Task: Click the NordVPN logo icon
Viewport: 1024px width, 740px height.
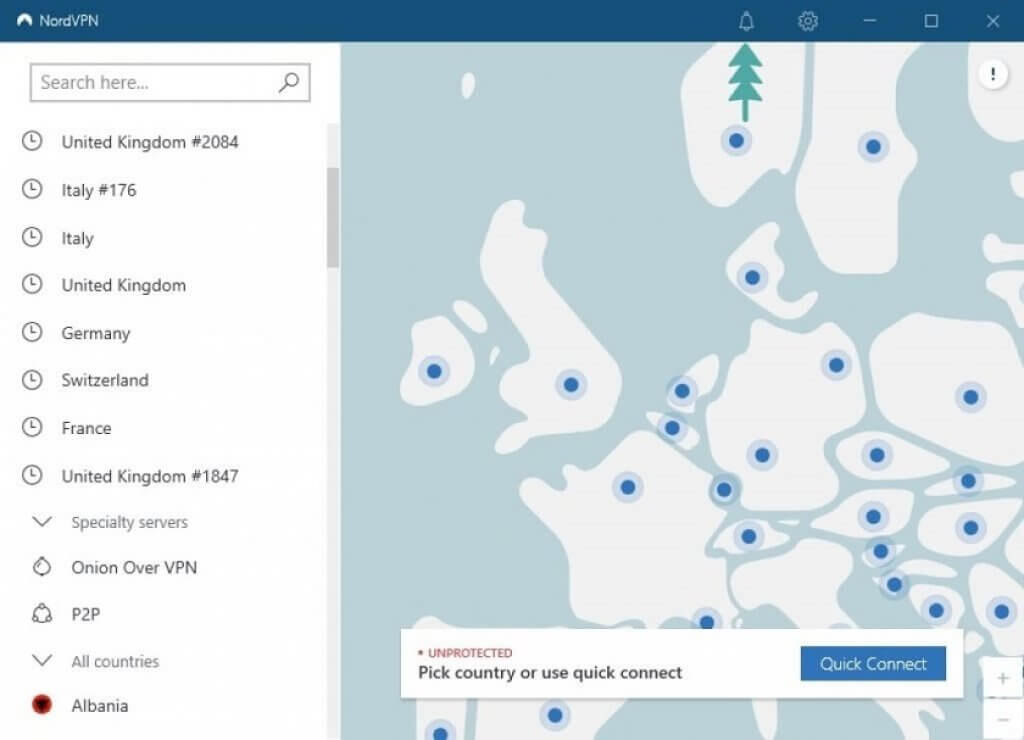Action: tap(24, 20)
